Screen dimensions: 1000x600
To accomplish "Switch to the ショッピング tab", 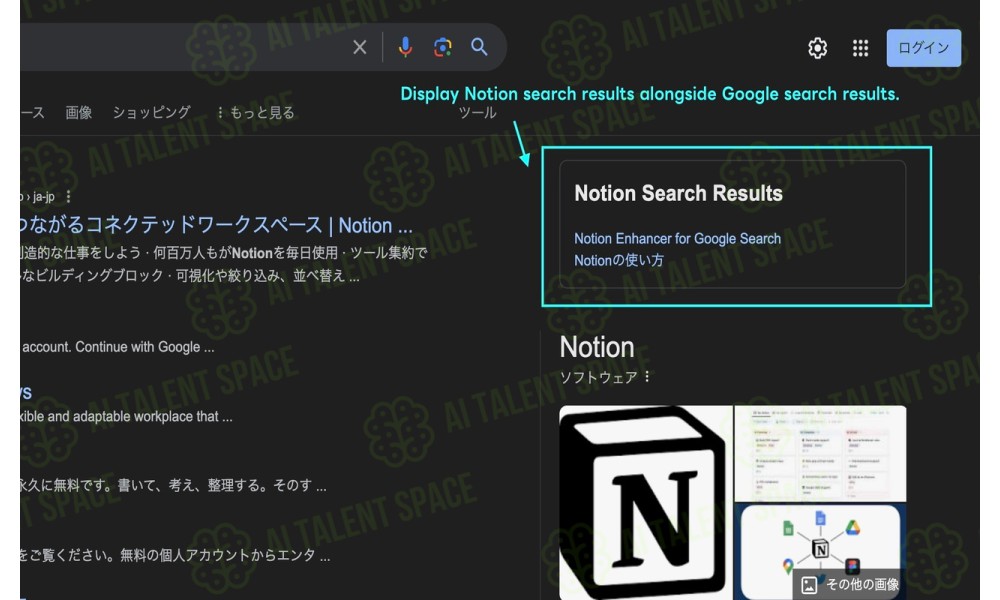I will click(152, 113).
